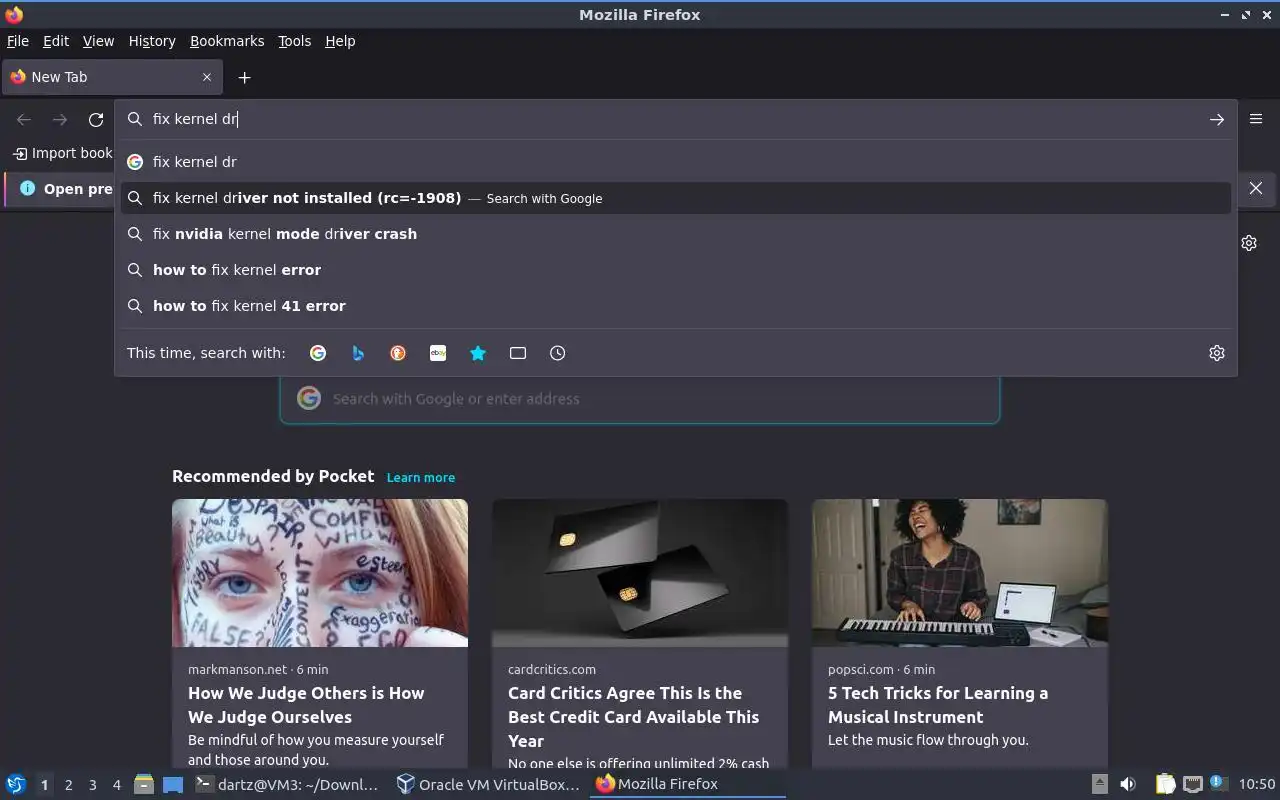Switch to workspace 4 in the taskbar
This screenshot has height=800, width=1280.
tap(116, 785)
